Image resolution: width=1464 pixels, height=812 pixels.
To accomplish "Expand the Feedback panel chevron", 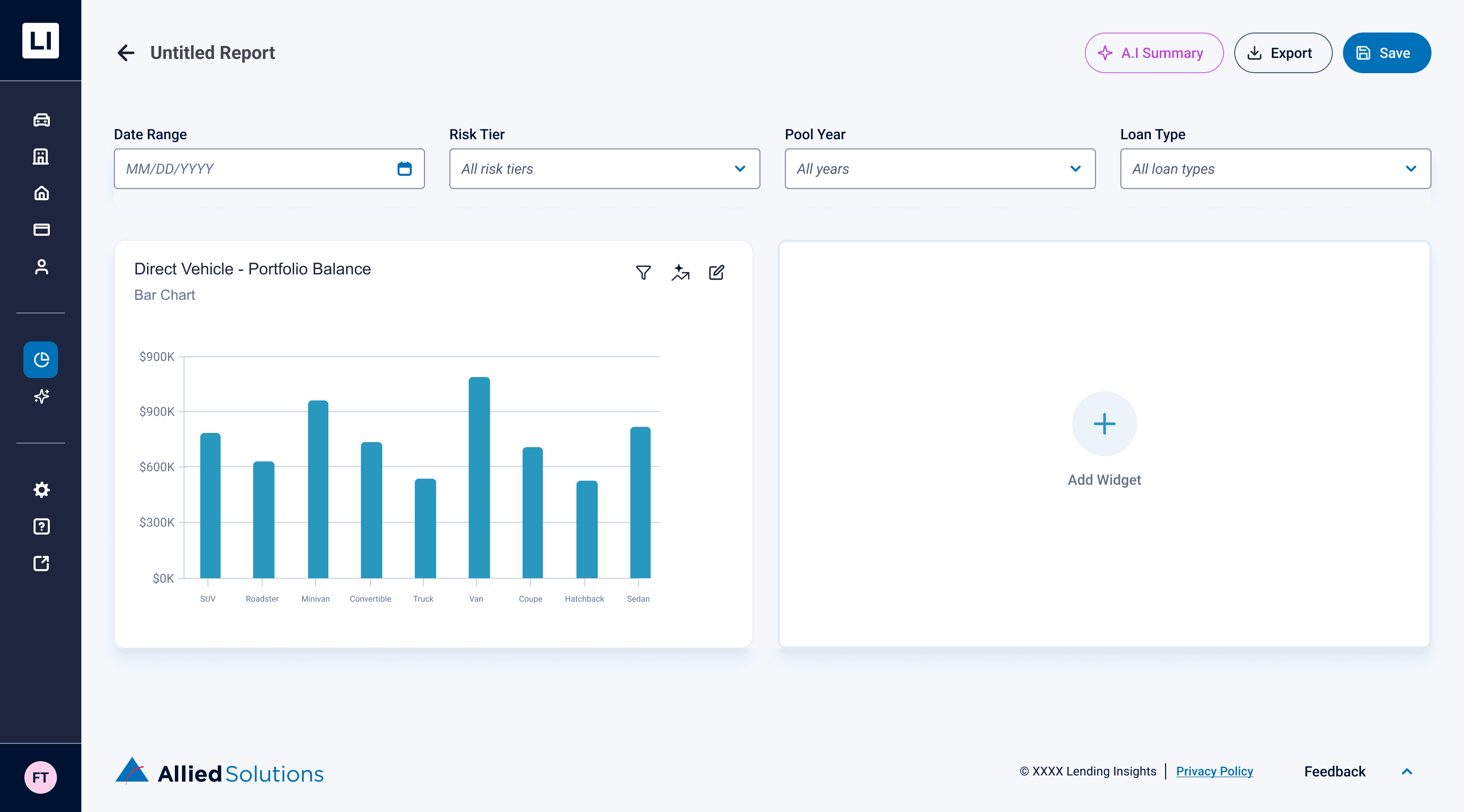I will (x=1407, y=772).
